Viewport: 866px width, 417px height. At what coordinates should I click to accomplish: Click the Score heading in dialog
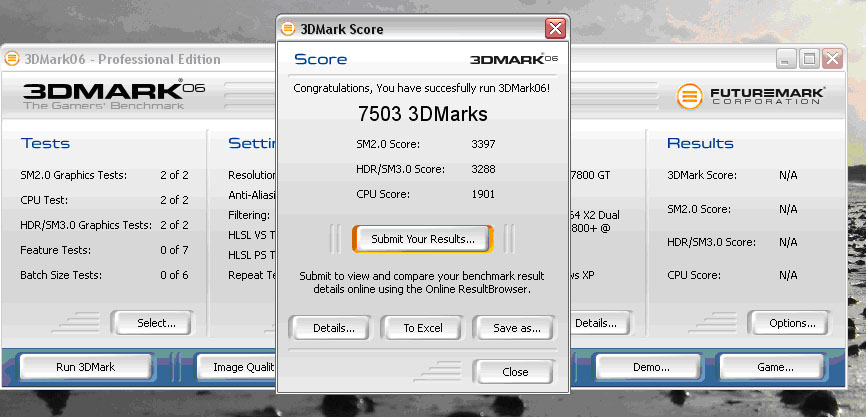point(320,59)
